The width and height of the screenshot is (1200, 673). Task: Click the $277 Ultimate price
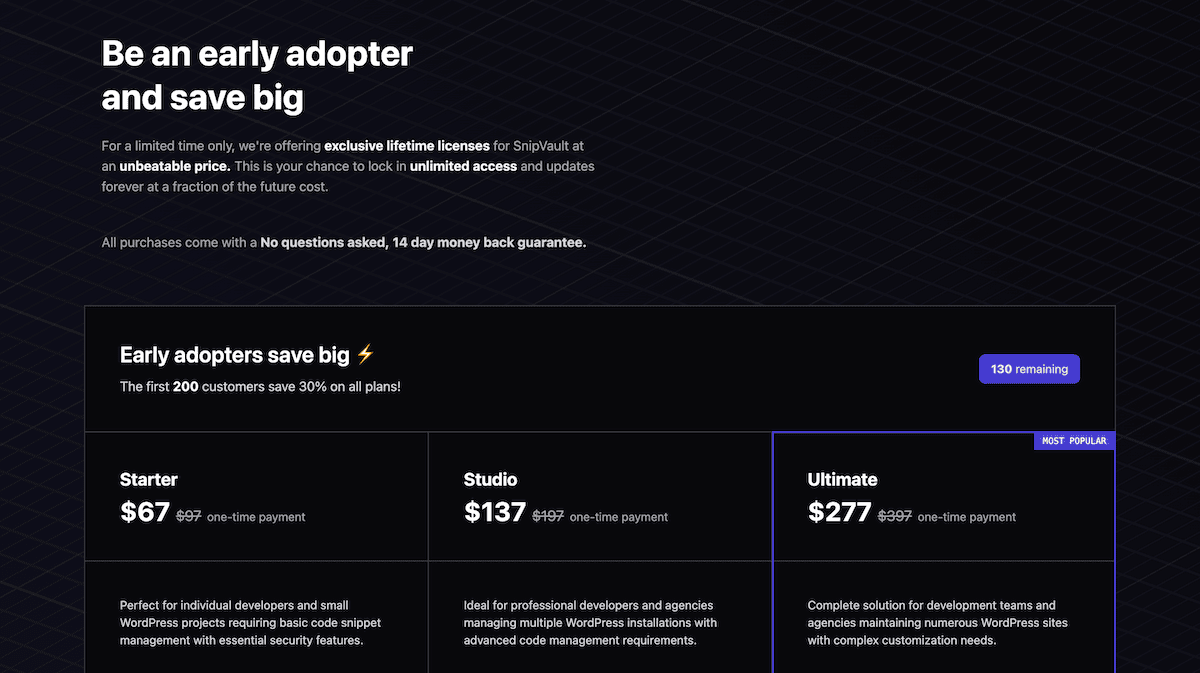[840, 512]
